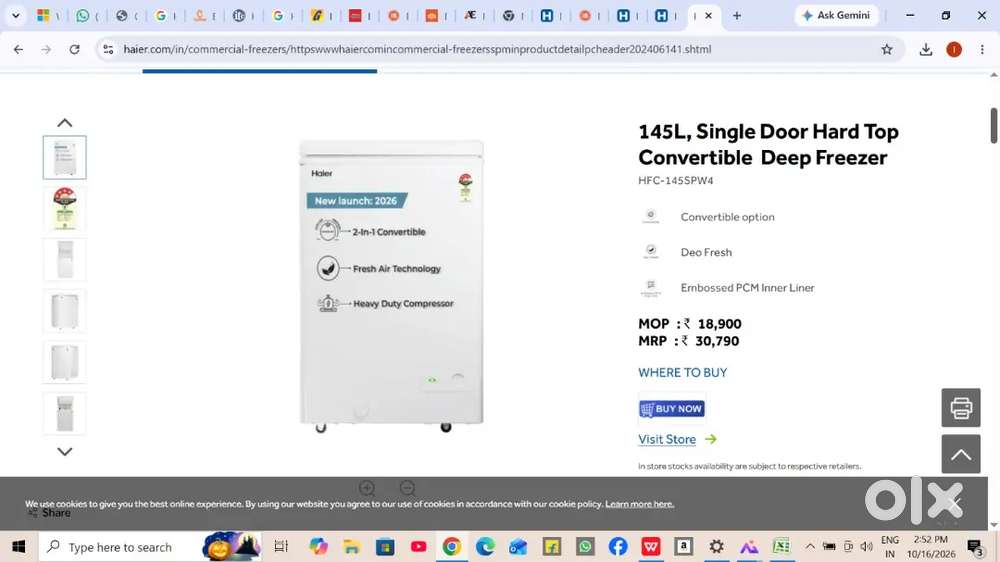Viewport: 1000px width, 562px height.
Task: Click the page's vertical scrollbar thumb
Action: point(994,126)
